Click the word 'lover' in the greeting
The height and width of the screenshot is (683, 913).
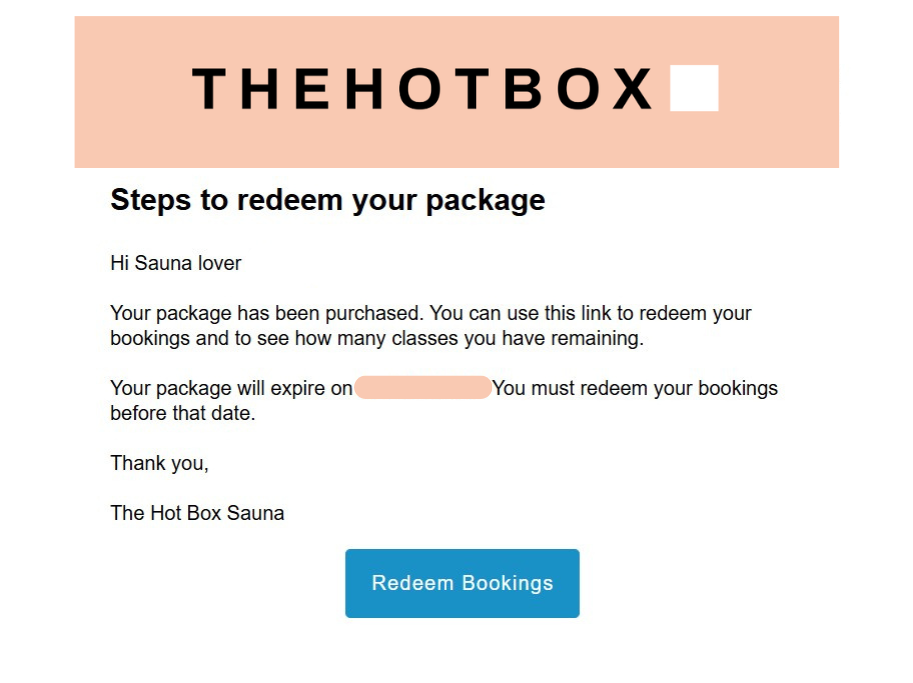tap(218, 264)
